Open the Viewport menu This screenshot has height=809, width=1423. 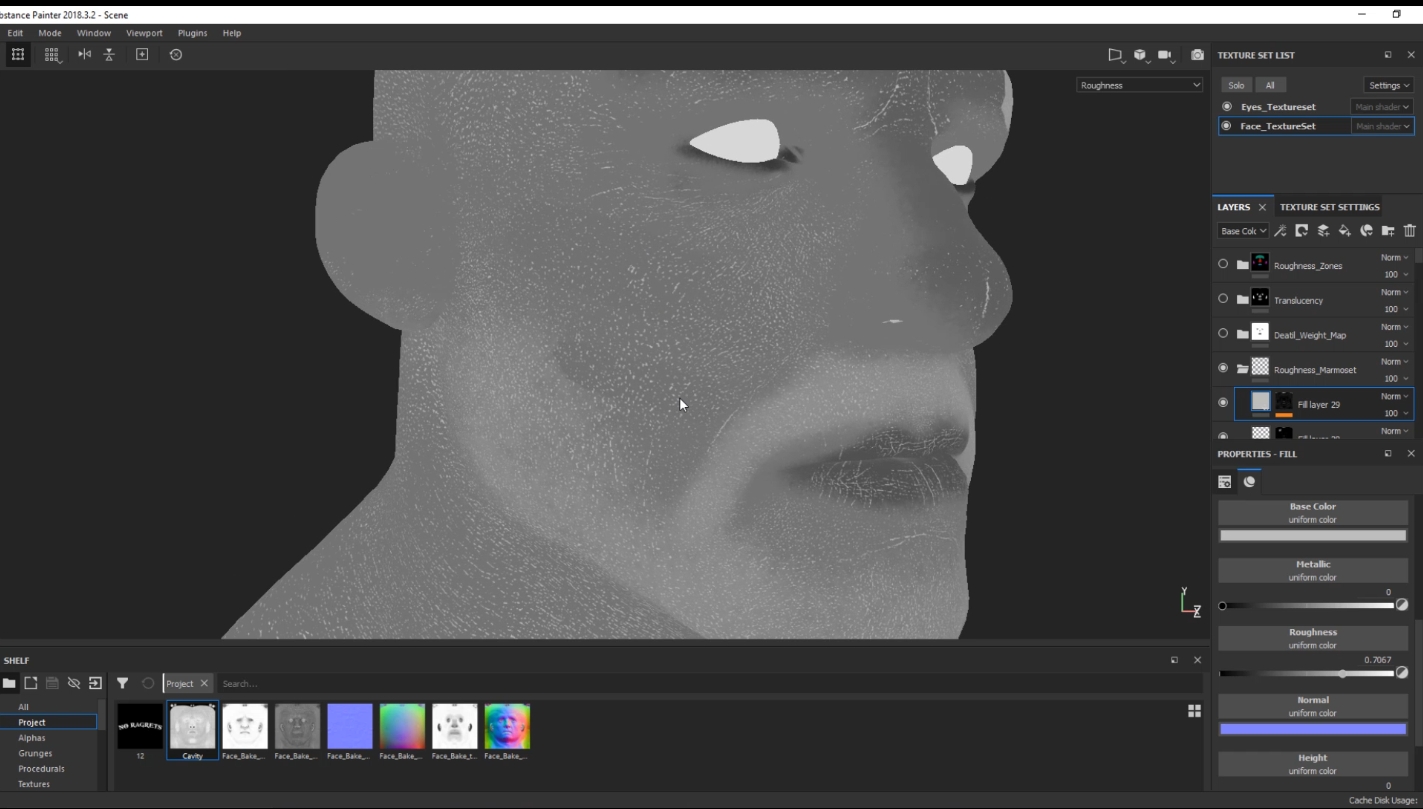click(144, 33)
